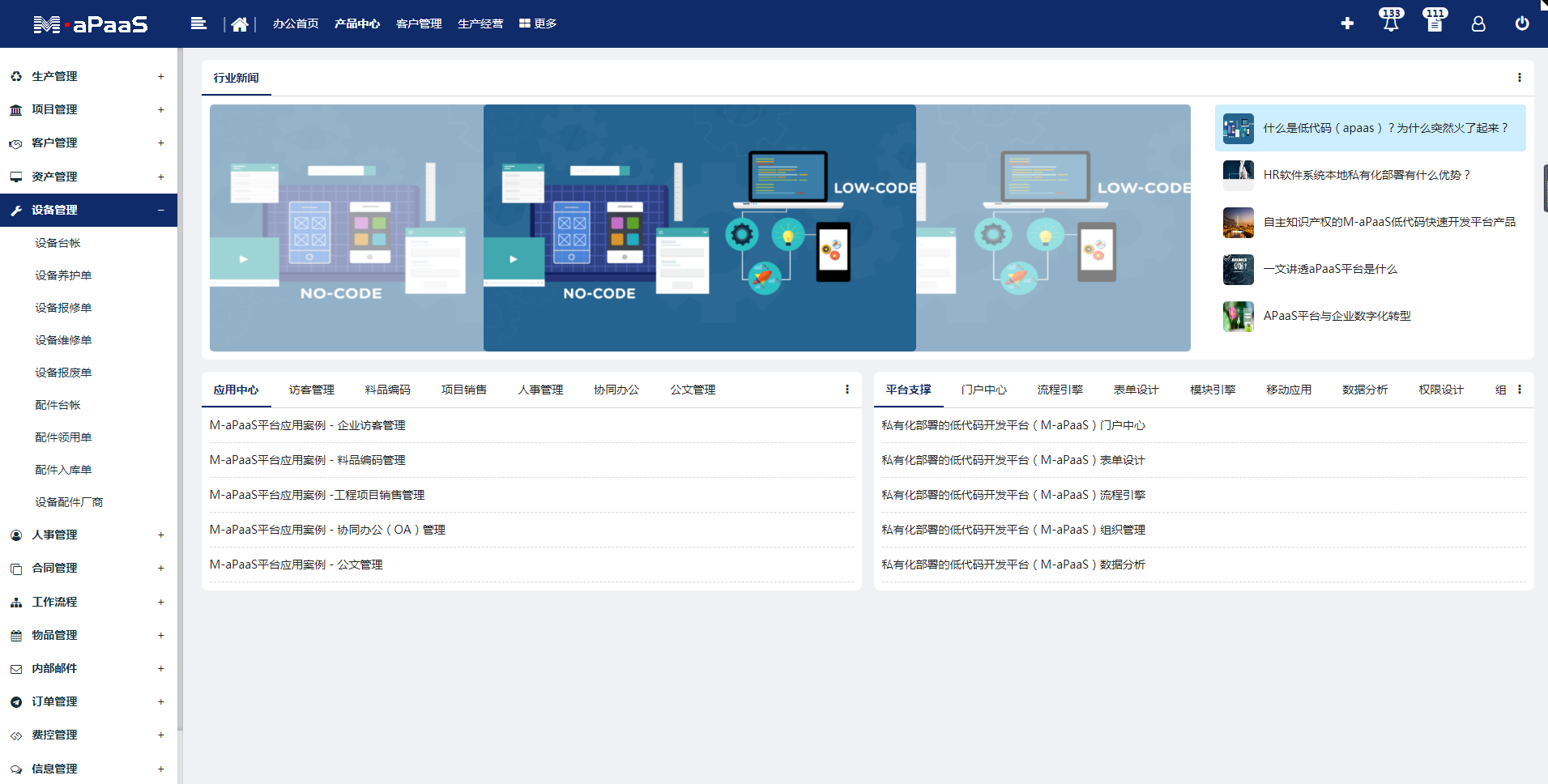
Task: Click the 工作流程 sitemap icon
Action: pos(16,603)
